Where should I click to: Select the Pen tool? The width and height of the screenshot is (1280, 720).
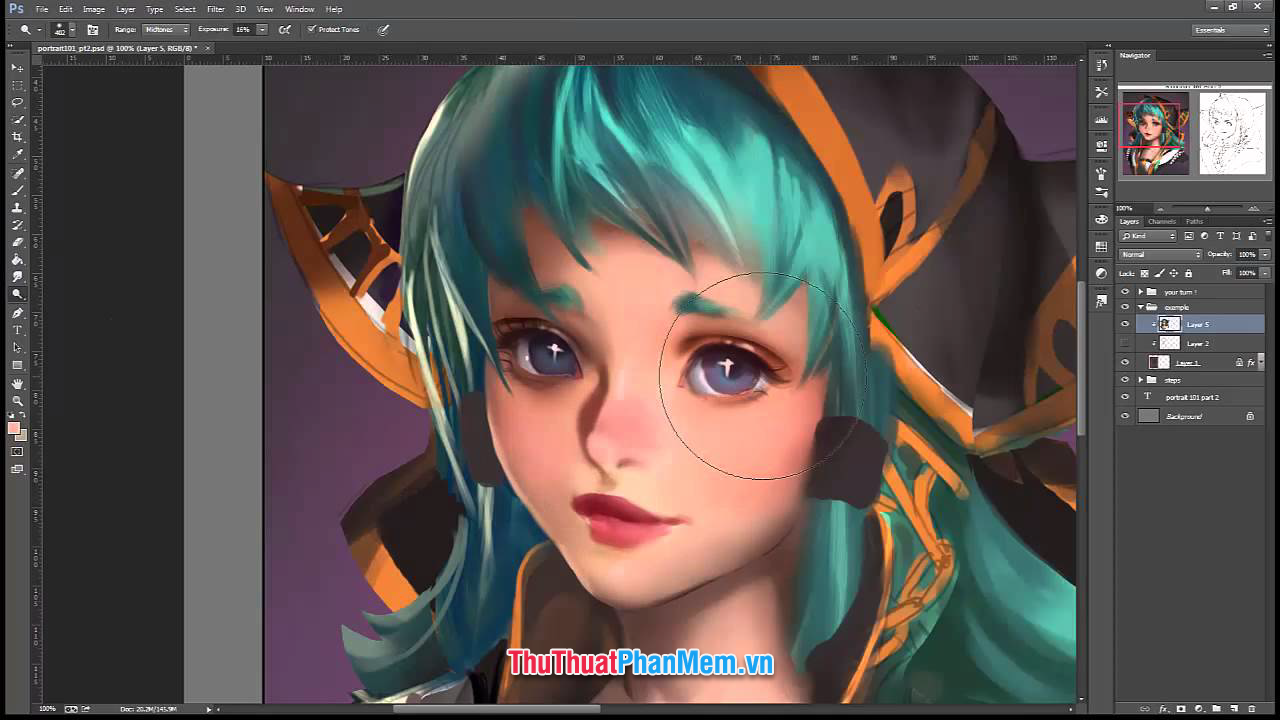coord(18,313)
